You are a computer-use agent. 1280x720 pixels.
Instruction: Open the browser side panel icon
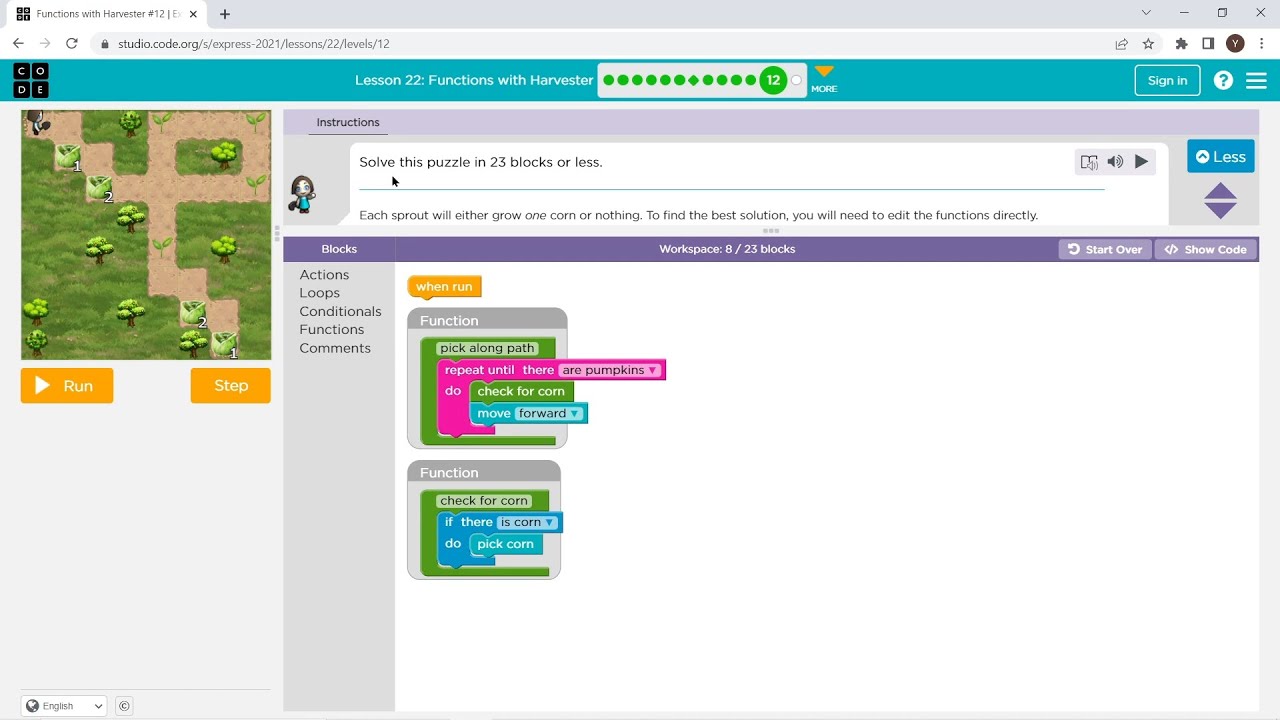(x=1208, y=43)
